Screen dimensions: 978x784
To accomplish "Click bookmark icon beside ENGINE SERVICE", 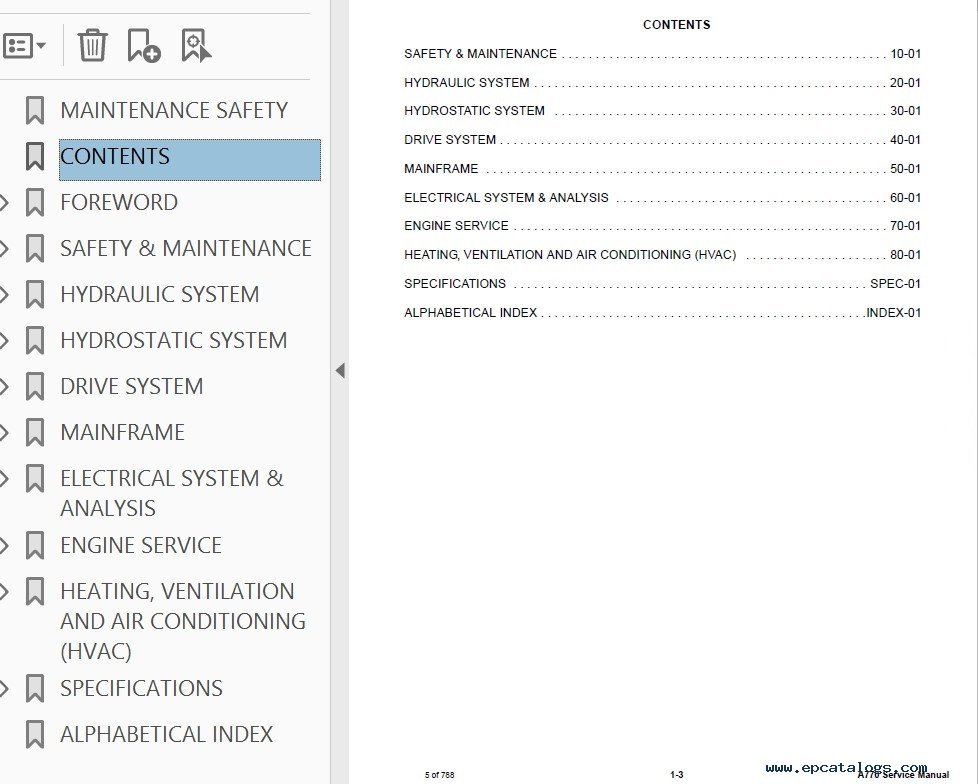I will pyautogui.click(x=35, y=546).
